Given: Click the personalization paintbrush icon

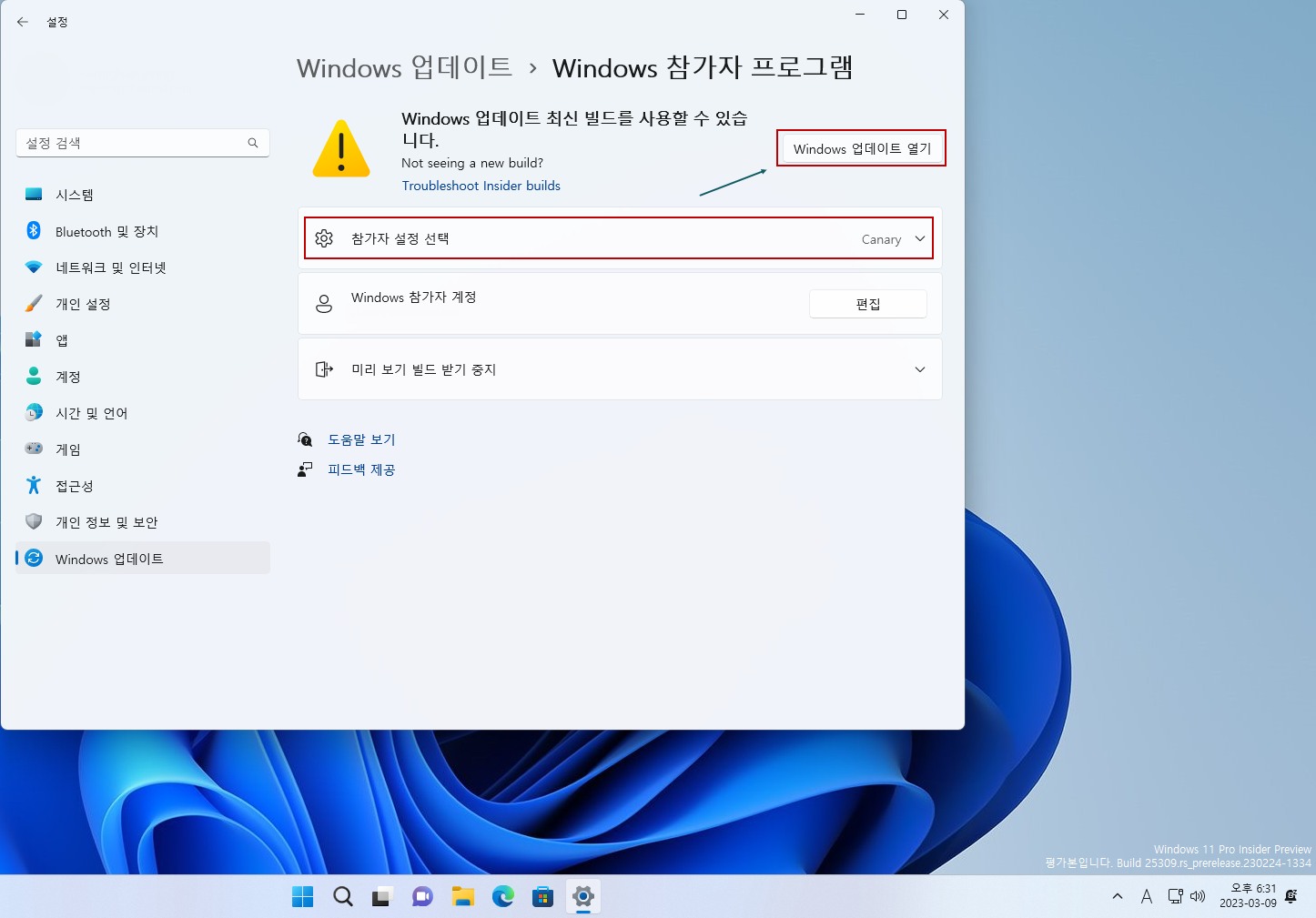Looking at the screenshot, I should [34, 303].
